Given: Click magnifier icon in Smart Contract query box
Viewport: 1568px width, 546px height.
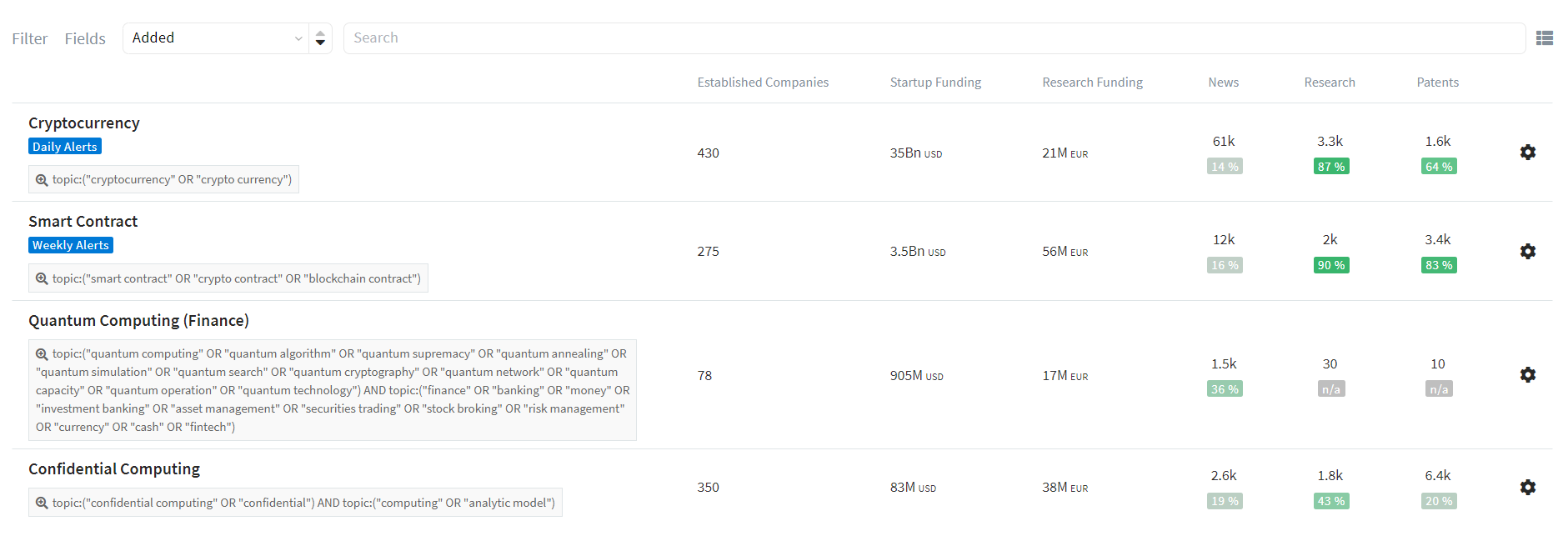Looking at the screenshot, I should coord(42,278).
